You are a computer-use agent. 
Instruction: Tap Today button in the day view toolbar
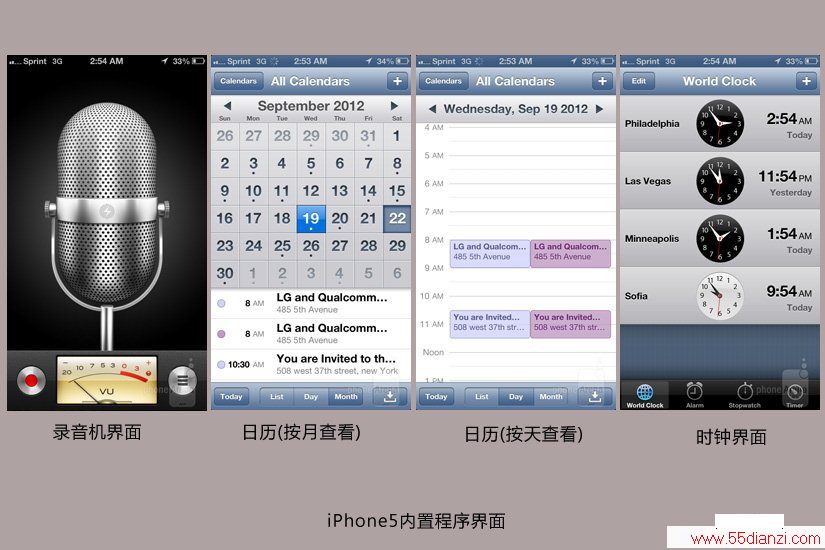[436, 396]
